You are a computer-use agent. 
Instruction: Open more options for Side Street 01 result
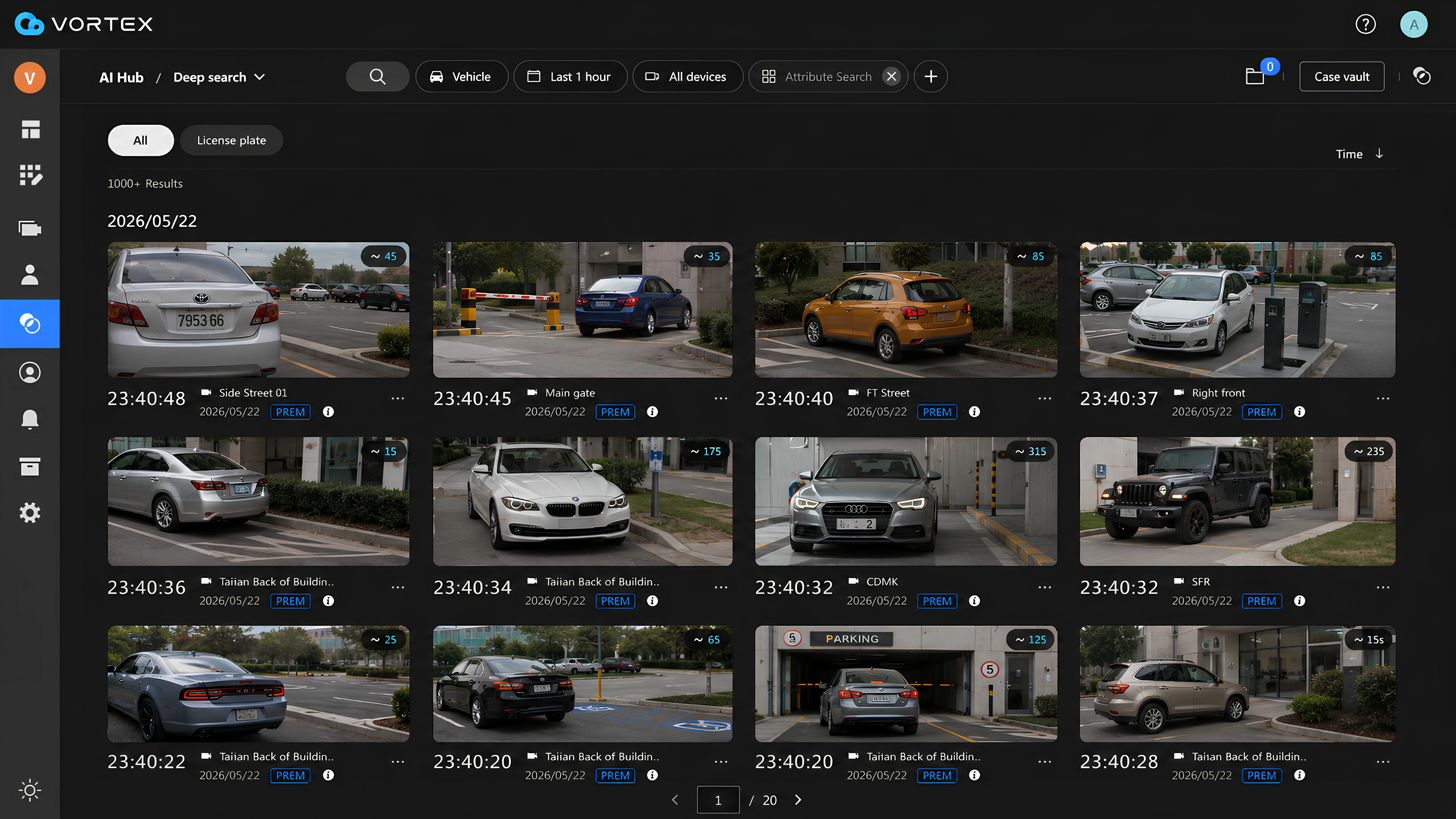[398, 398]
